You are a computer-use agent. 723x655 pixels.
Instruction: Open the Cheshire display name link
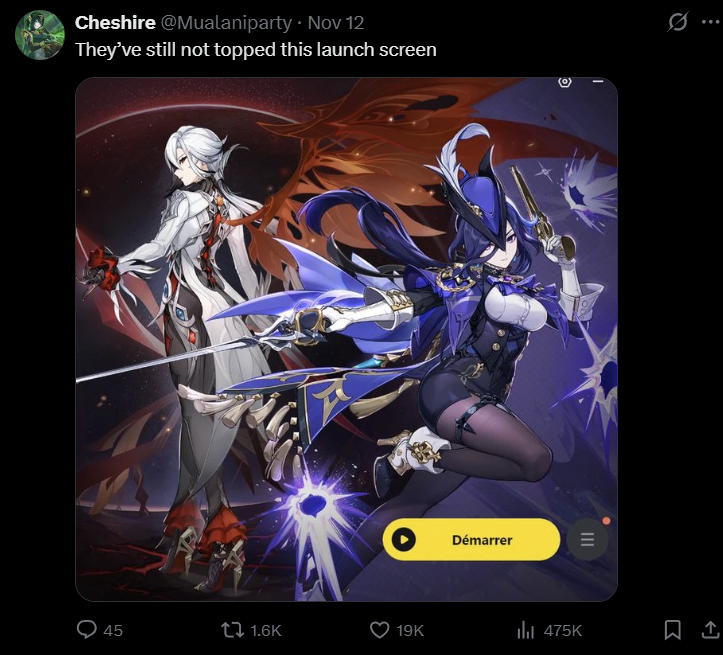pos(115,23)
